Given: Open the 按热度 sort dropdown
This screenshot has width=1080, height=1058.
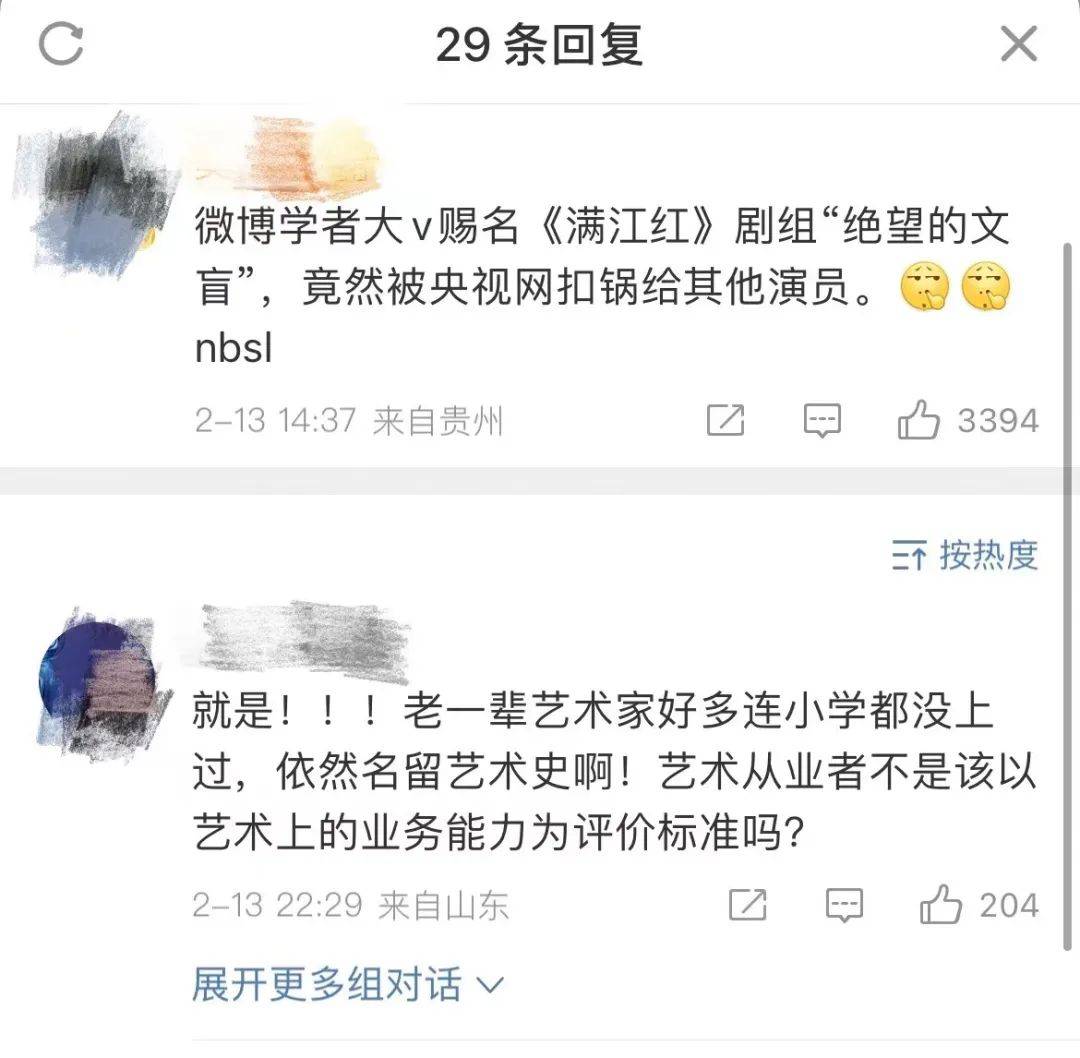Looking at the screenshot, I should tap(964, 555).
